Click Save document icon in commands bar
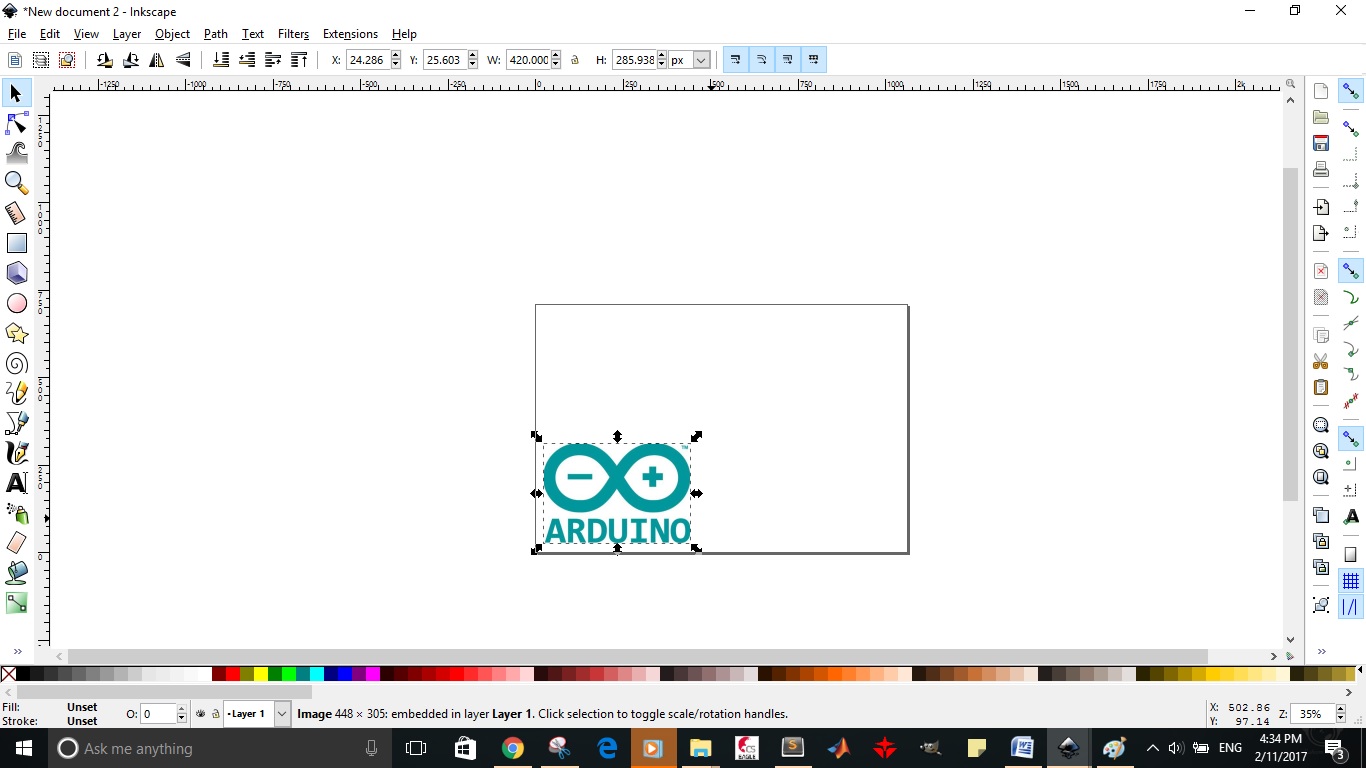 pyautogui.click(x=1321, y=143)
